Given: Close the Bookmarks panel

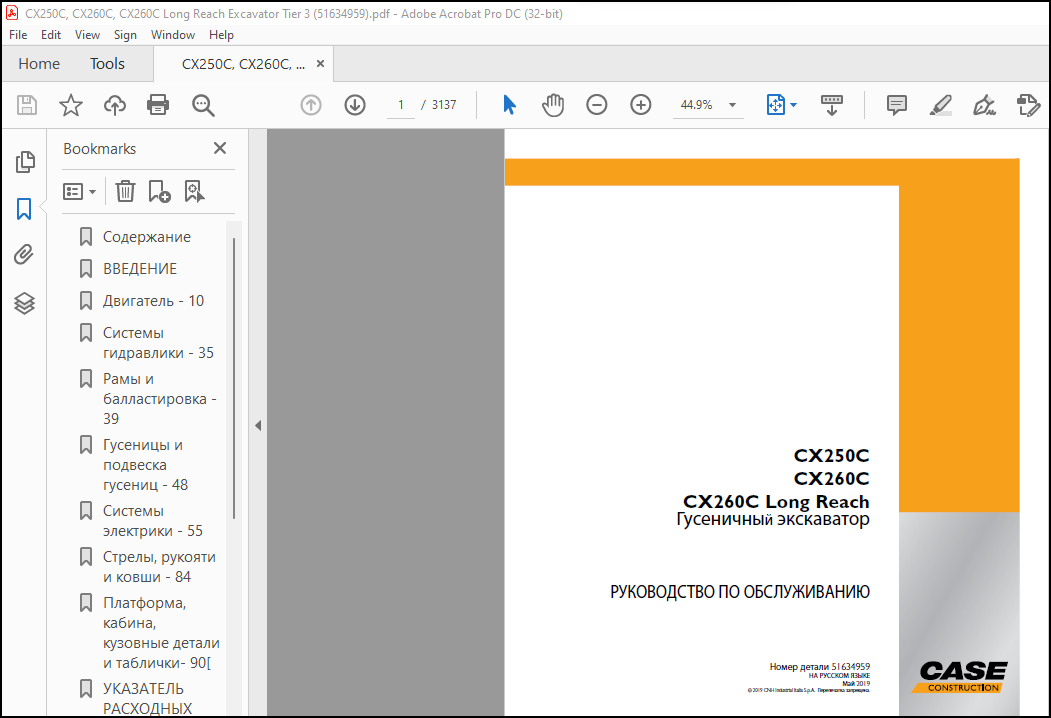Looking at the screenshot, I should pos(220,148).
